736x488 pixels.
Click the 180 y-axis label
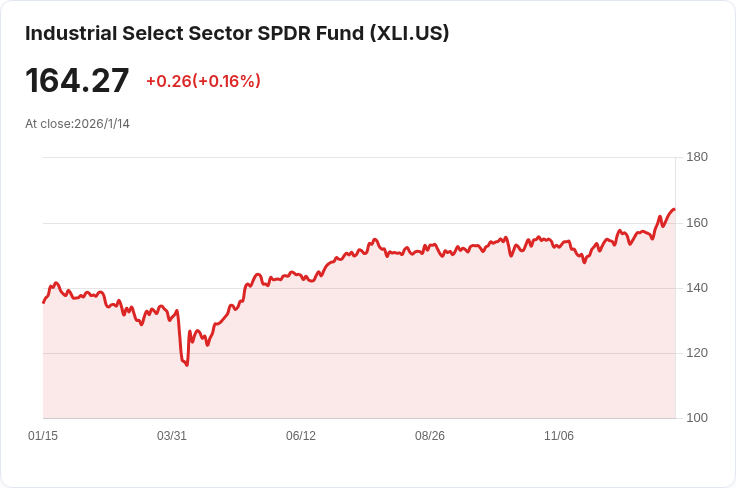coord(696,157)
